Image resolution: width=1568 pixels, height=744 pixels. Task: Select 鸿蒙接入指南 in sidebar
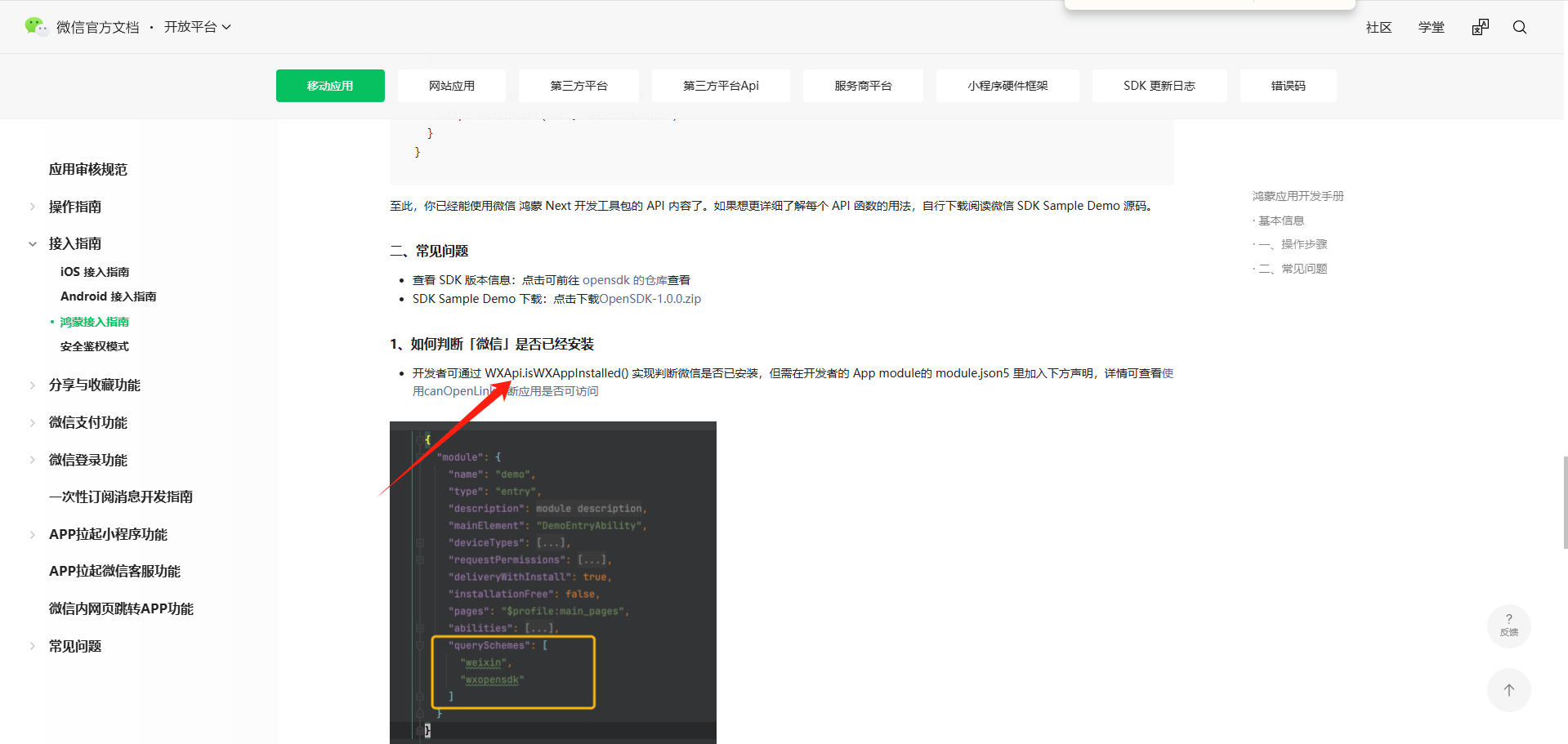coord(95,322)
